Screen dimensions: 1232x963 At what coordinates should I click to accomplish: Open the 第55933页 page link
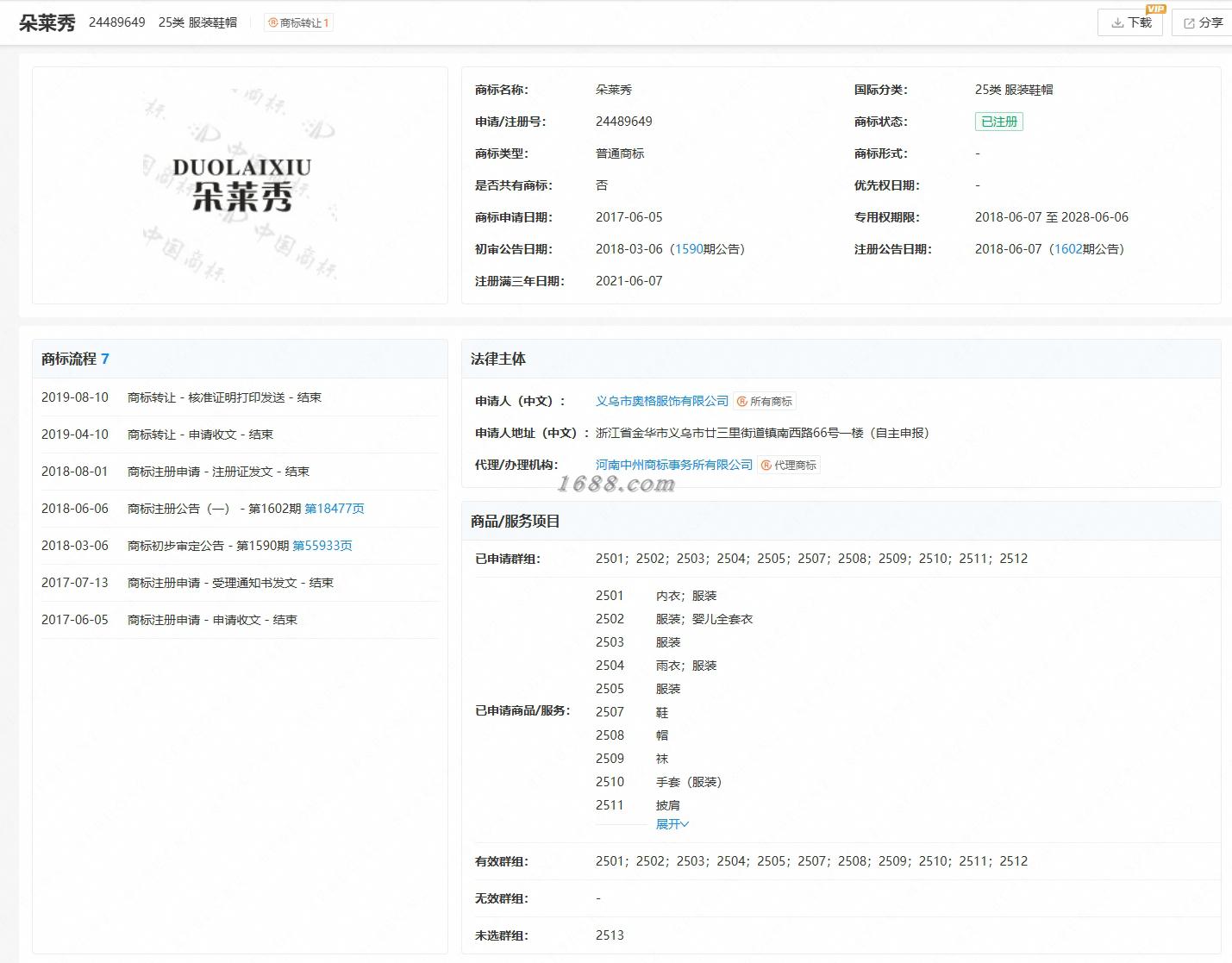coord(322,546)
